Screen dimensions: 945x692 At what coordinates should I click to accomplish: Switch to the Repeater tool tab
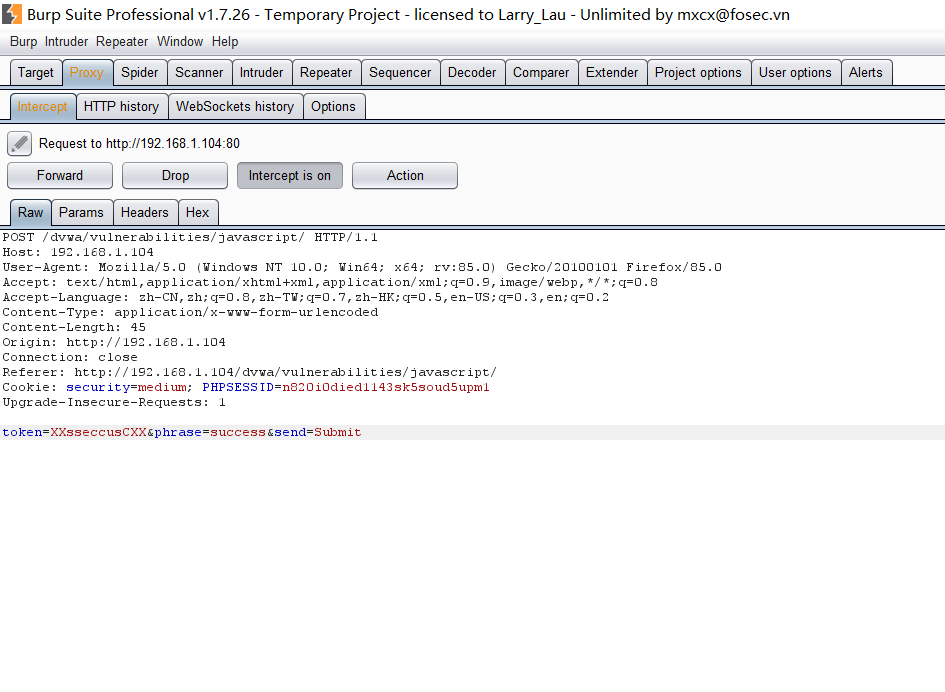(326, 73)
